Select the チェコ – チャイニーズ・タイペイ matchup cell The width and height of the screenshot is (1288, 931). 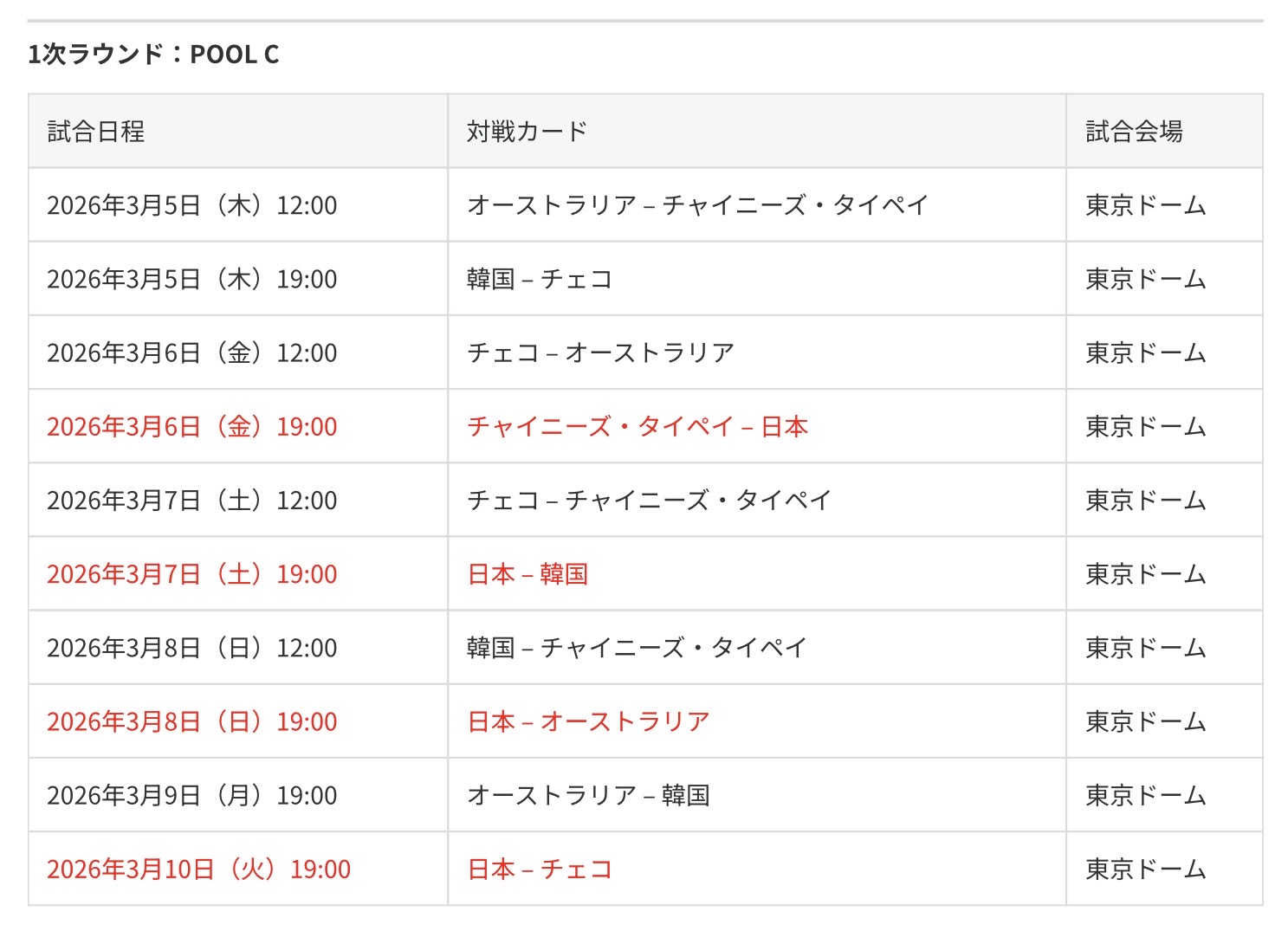(650, 500)
